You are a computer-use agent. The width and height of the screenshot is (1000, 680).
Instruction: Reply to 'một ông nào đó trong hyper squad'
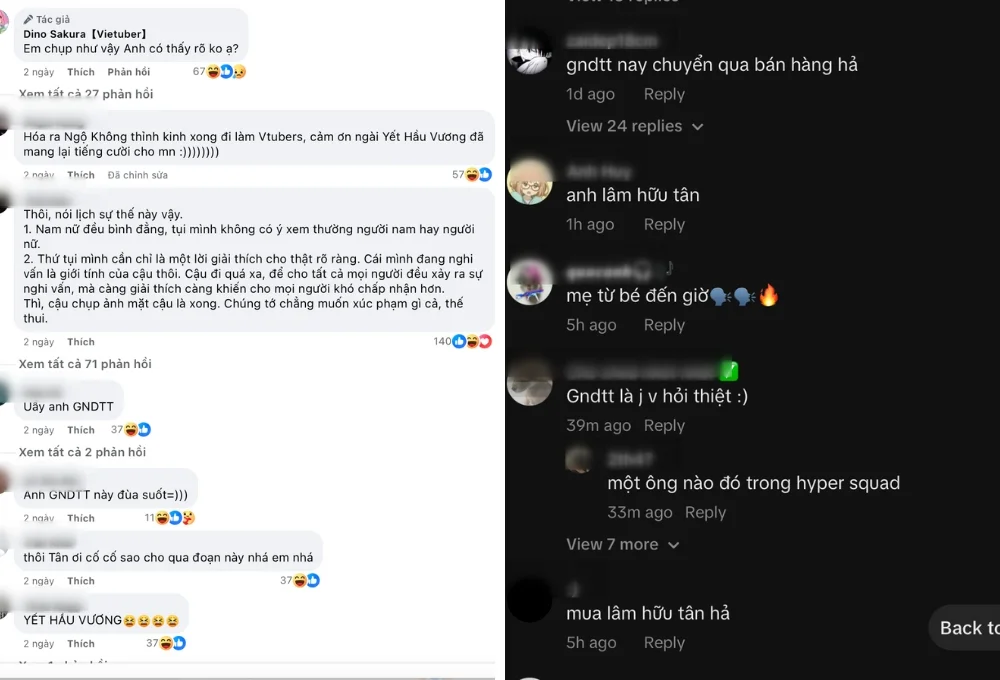click(x=705, y=513)
